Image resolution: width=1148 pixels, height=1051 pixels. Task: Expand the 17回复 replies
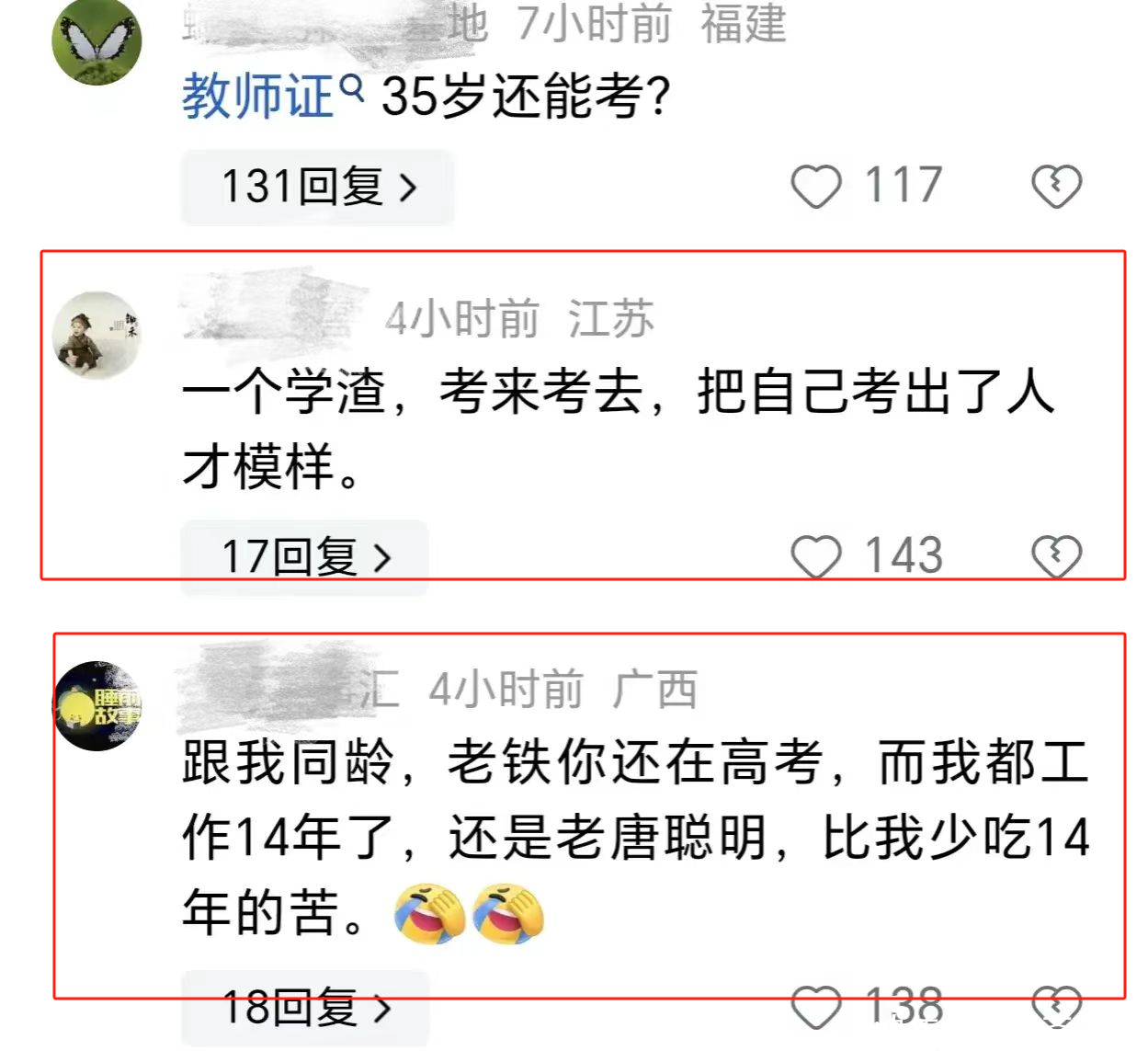[305, 557]
